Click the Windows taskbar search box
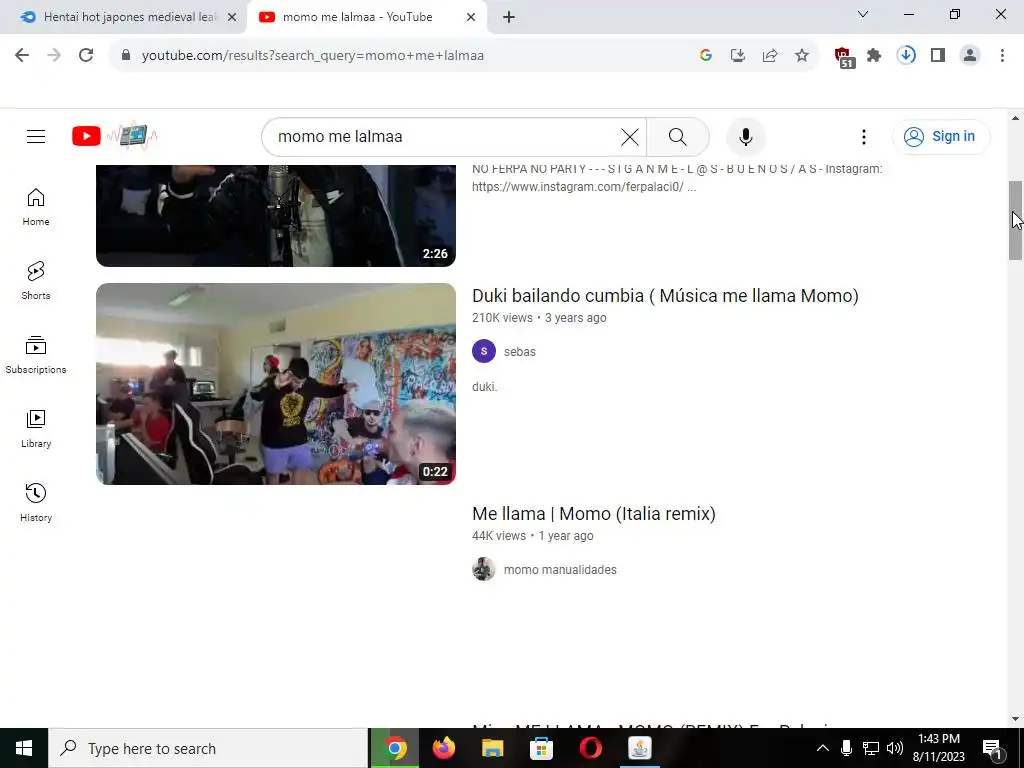Viewport: 1024px width, 768px height. (x=208, y=748)
